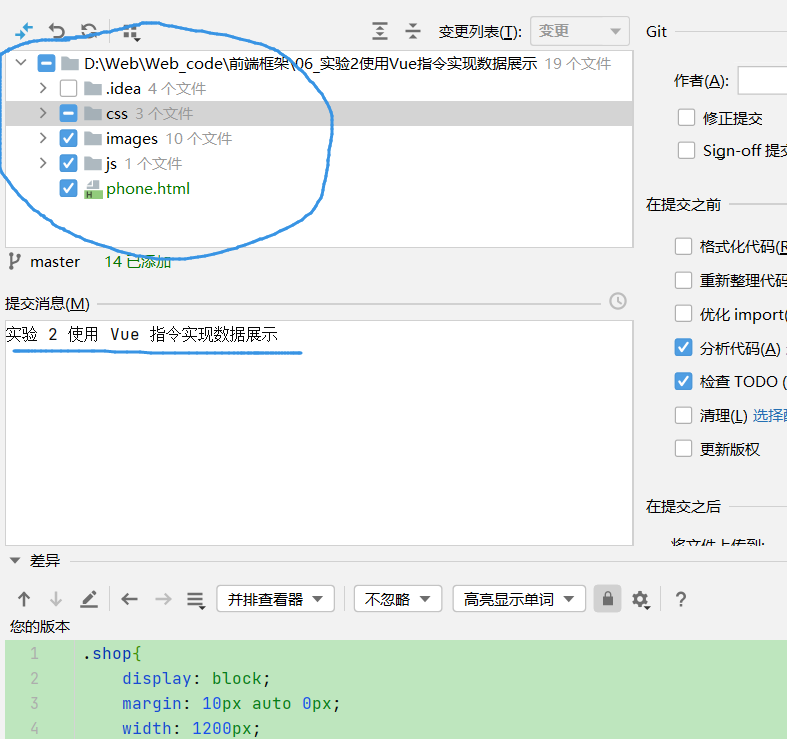787x739 pixels.
Task: Click the refresh changes icon
Action: click(89, 32)
